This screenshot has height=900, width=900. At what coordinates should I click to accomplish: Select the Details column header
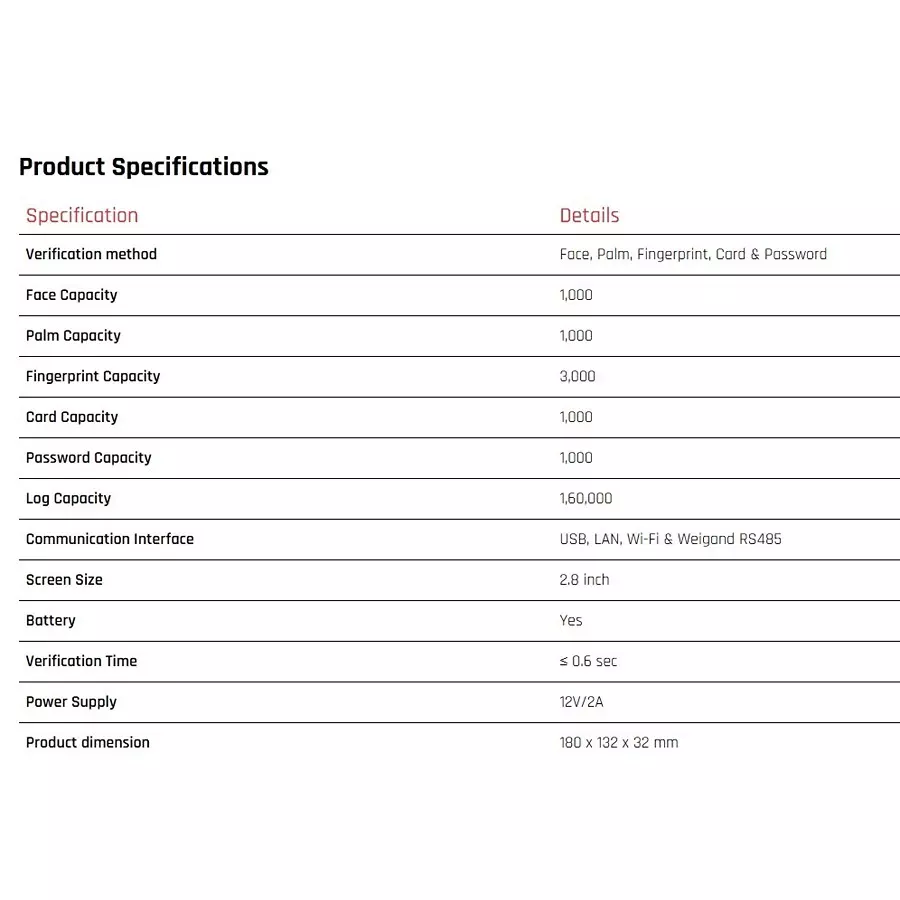point(589,215)
